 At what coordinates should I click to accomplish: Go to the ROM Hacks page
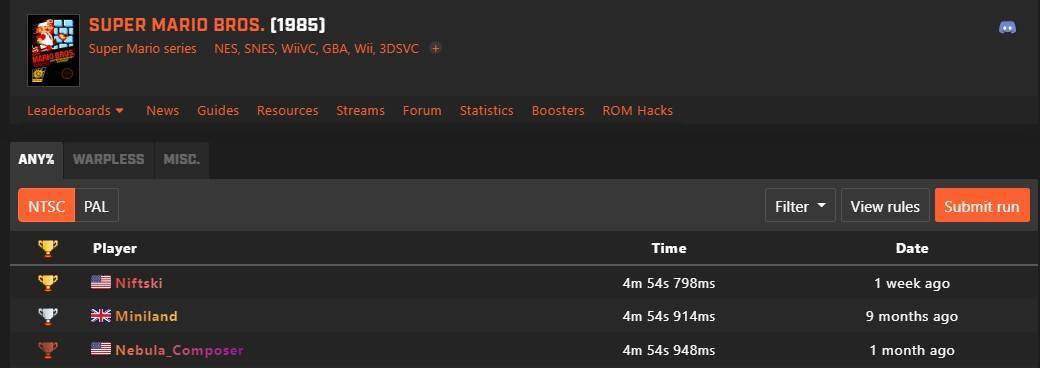(637, 111)
